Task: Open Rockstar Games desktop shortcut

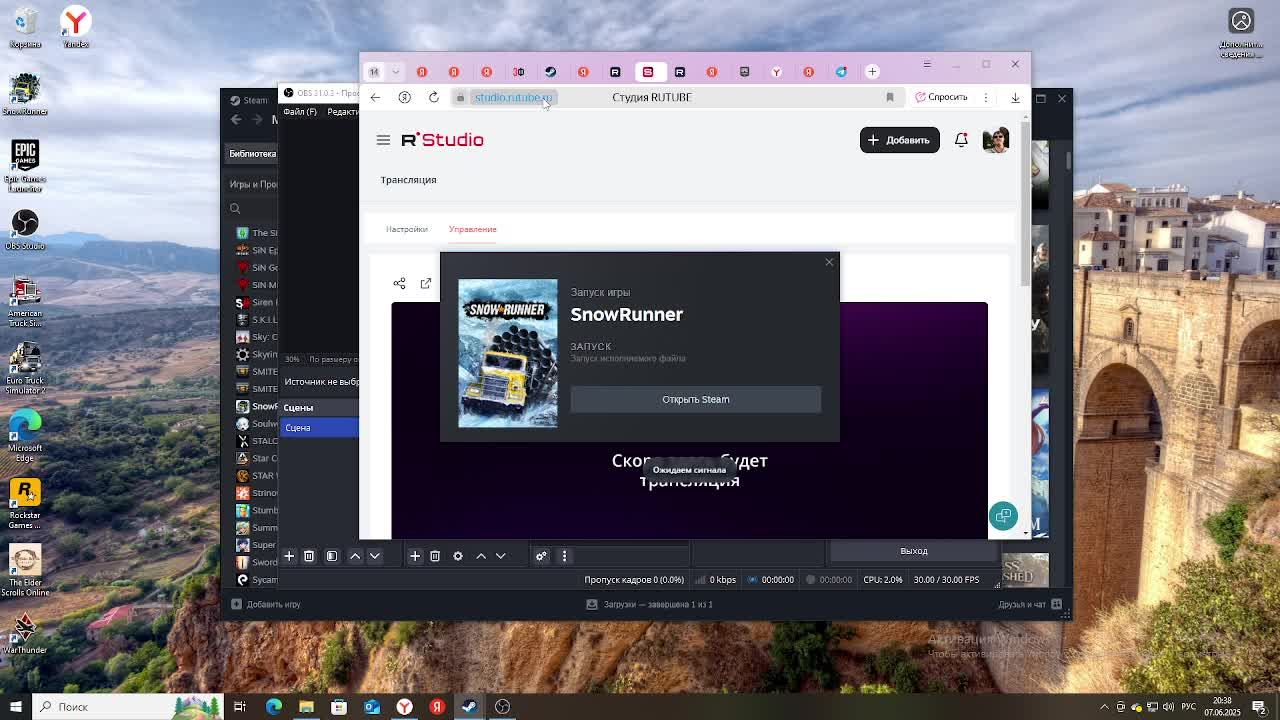Action: [25, 503]
